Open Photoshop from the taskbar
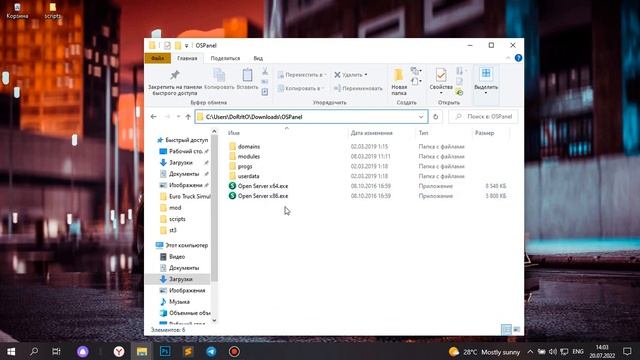 tap(165, 351)
